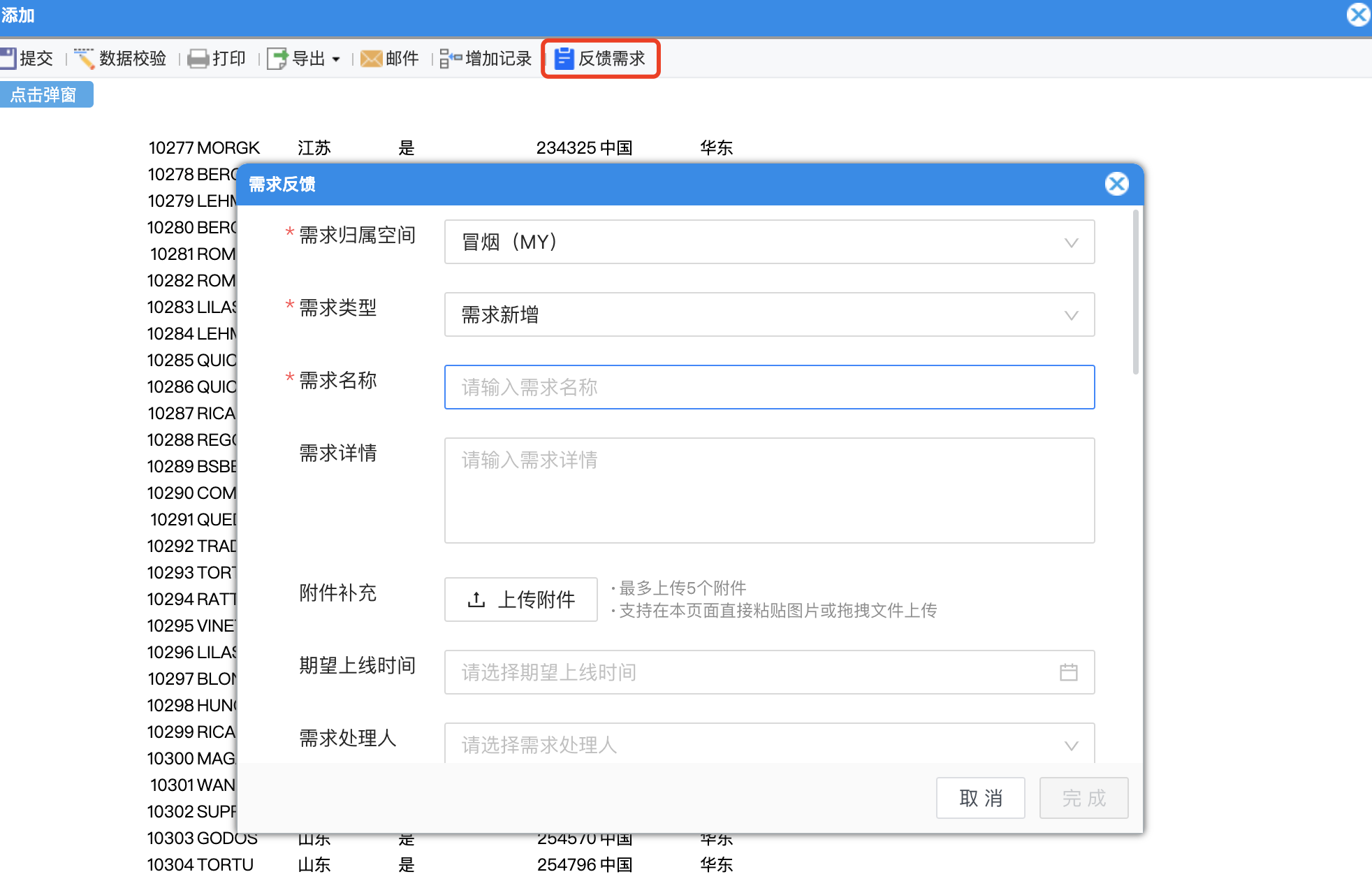
Task: Click the feedback request (反馈需求) icon
Action: coord(564,58)
